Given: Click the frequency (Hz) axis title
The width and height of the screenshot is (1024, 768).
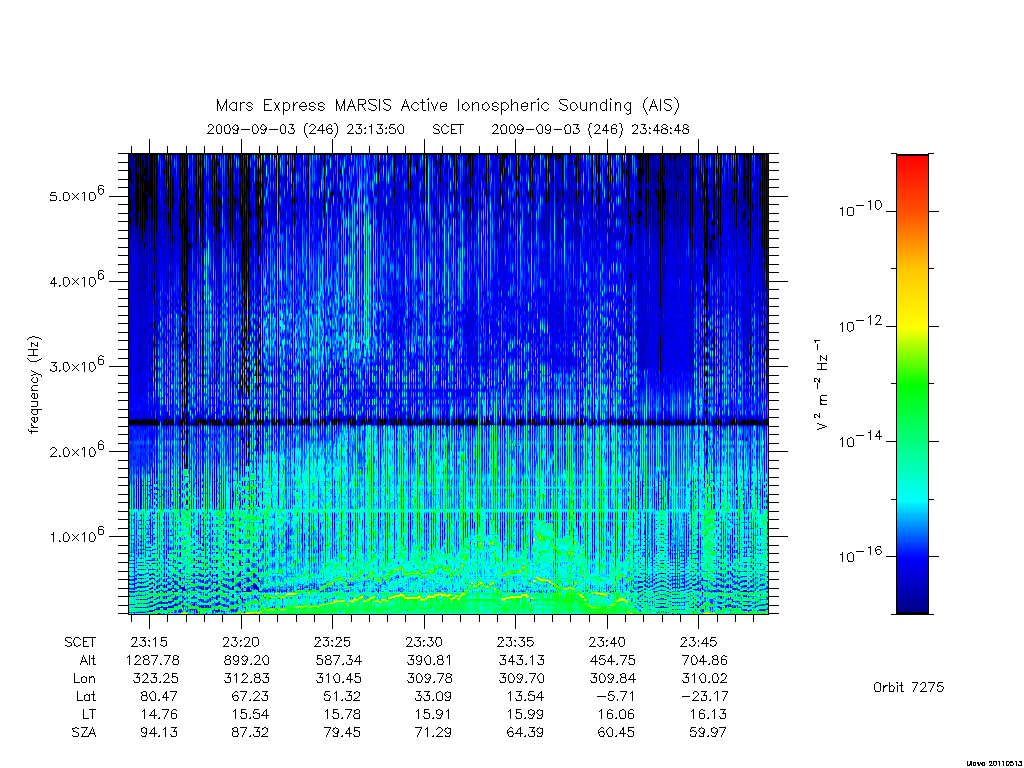Looking at the screenshot, I should [x=34, y=385].
